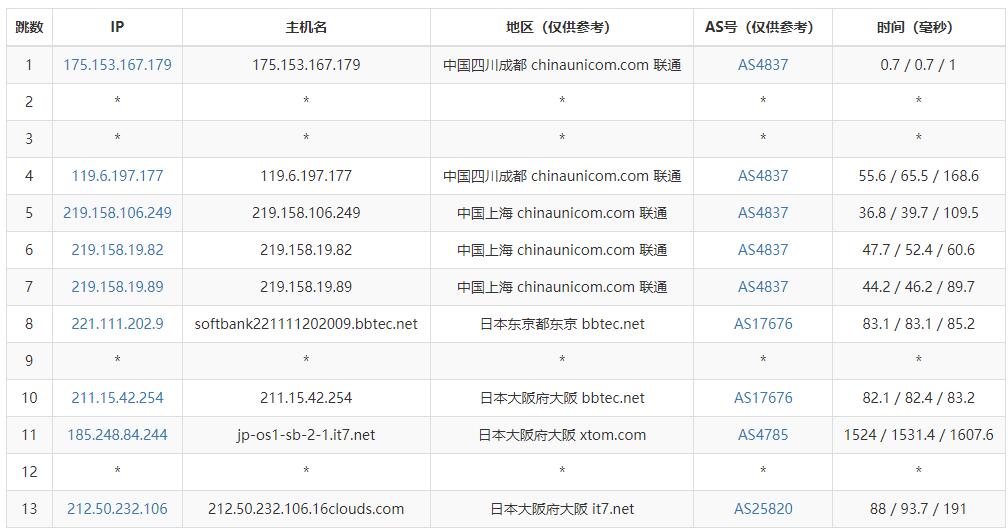
Task: Open IP link 212.50.232.106
Action: tap(117, 509)
